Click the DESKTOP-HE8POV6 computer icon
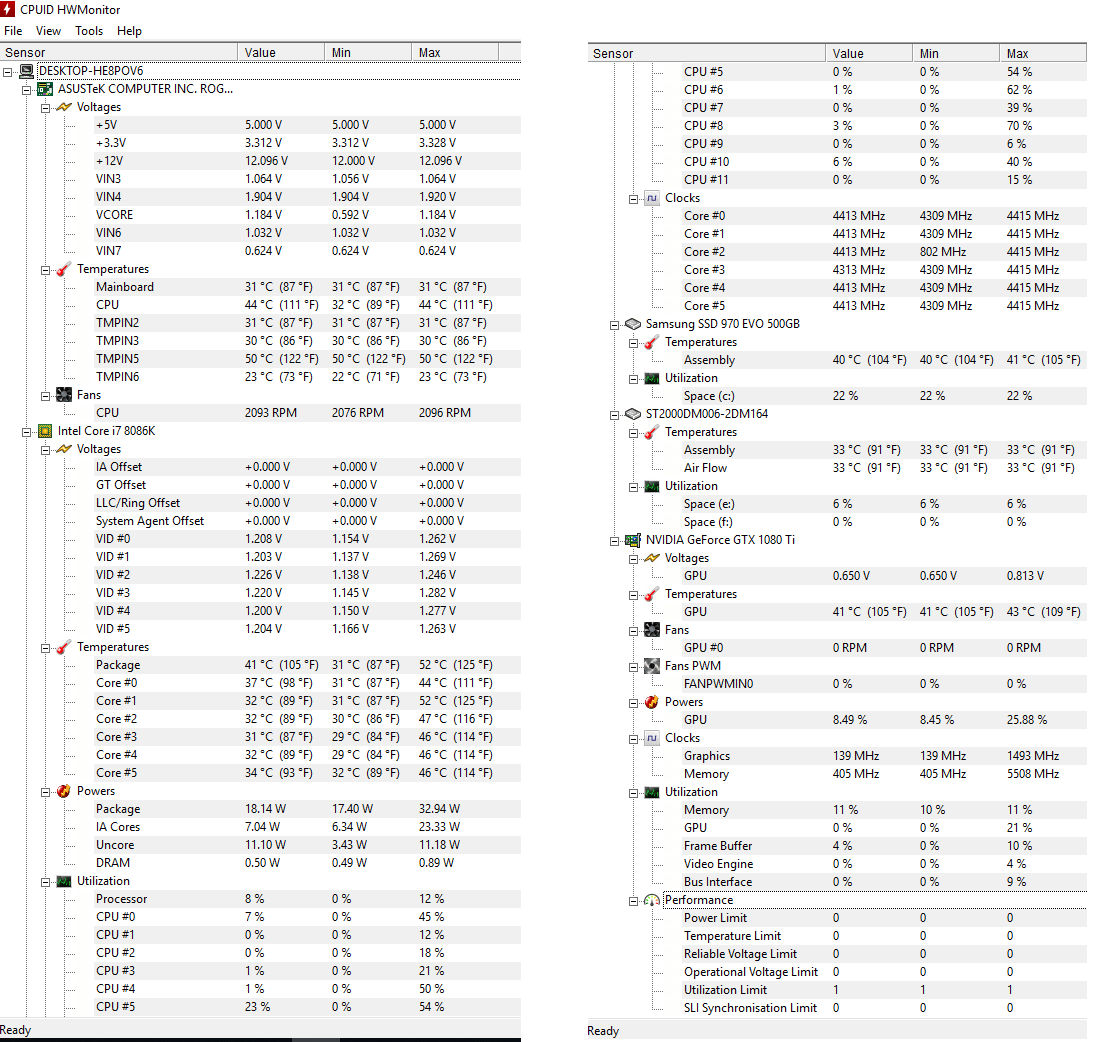 pos(27,71)
